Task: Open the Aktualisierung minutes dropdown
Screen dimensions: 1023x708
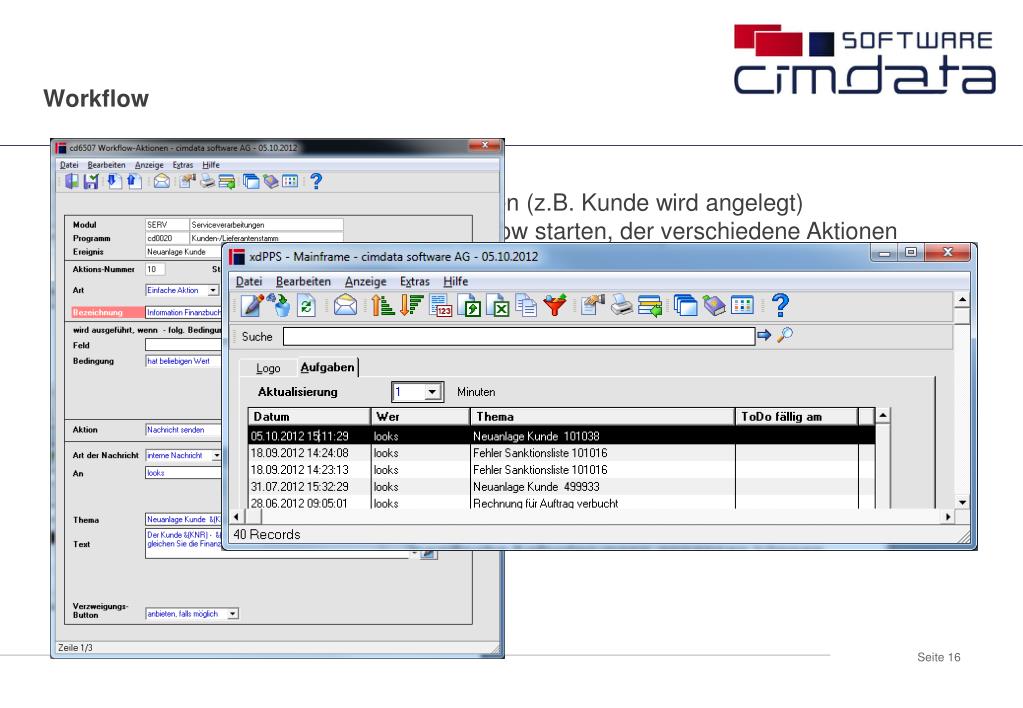Action: [432, 392]
